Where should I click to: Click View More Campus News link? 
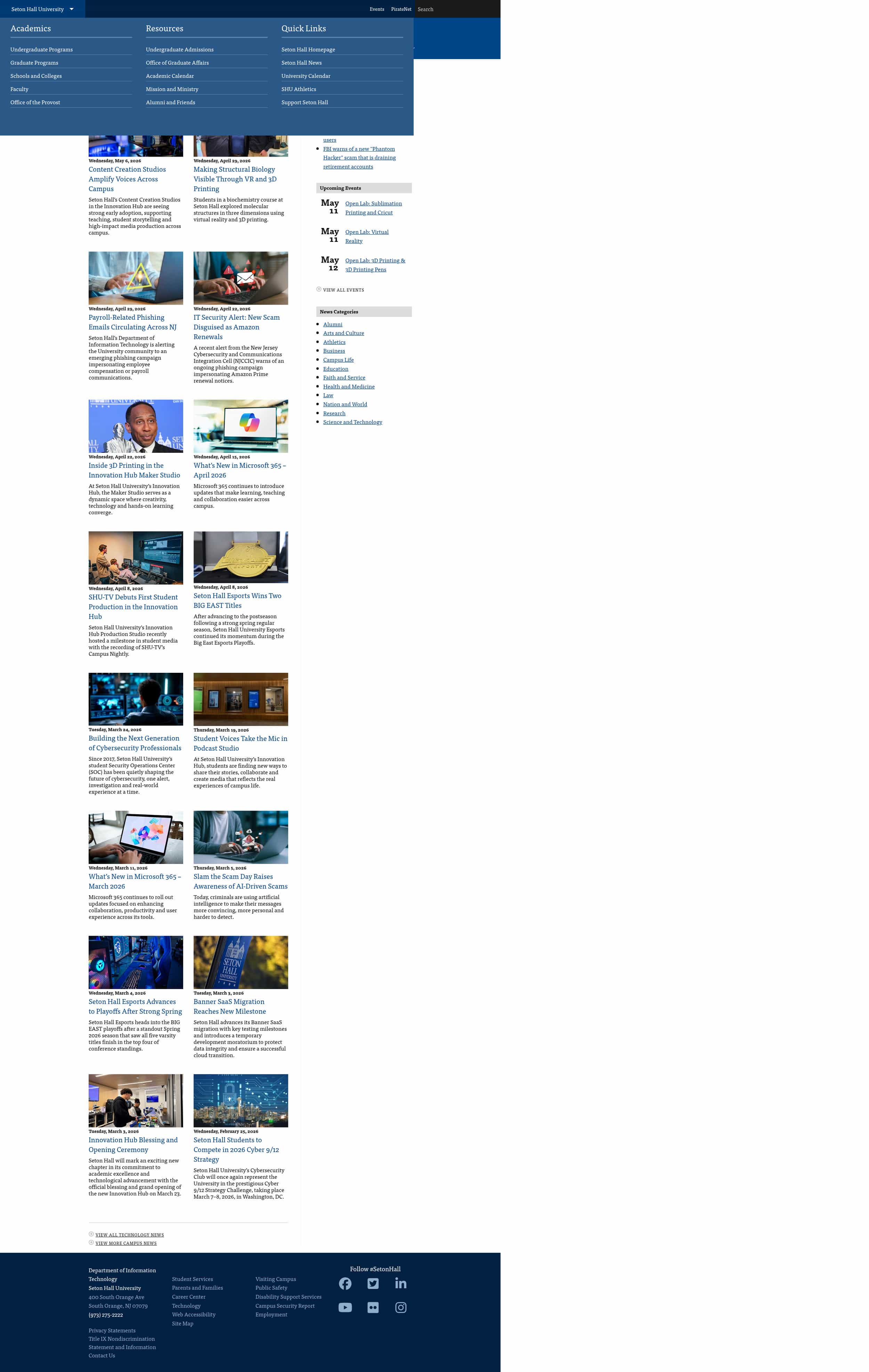coord(126,1243)
